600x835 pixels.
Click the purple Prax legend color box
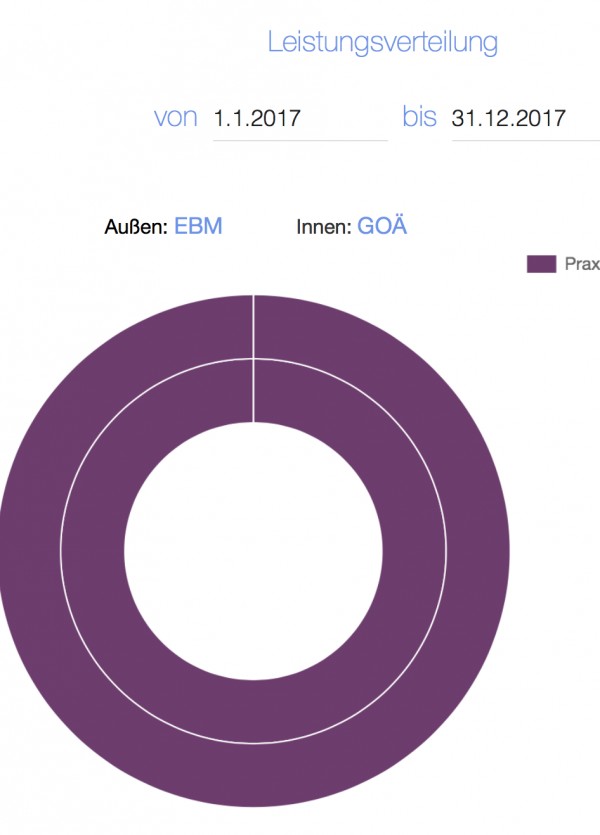coord(541,264)
